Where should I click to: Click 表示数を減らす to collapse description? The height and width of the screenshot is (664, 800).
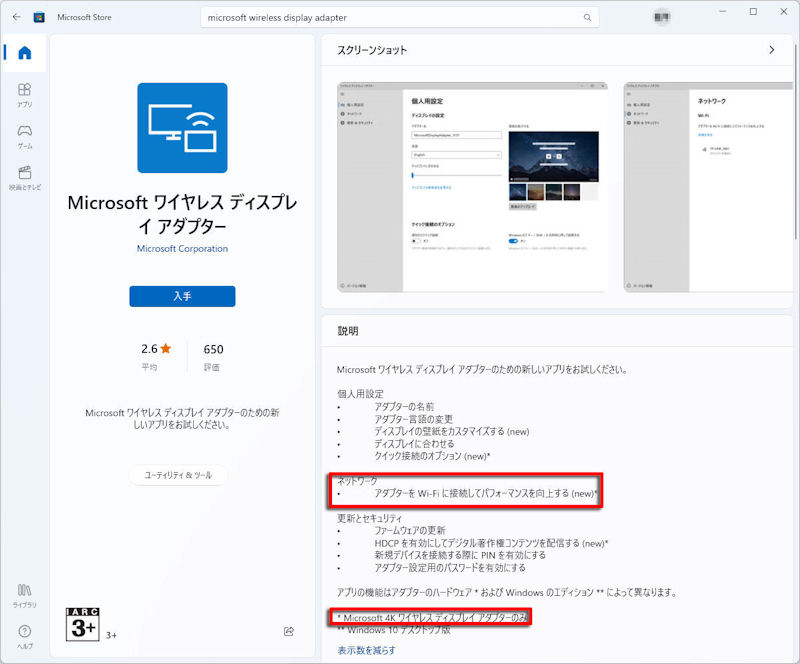[x=366, y=650]
